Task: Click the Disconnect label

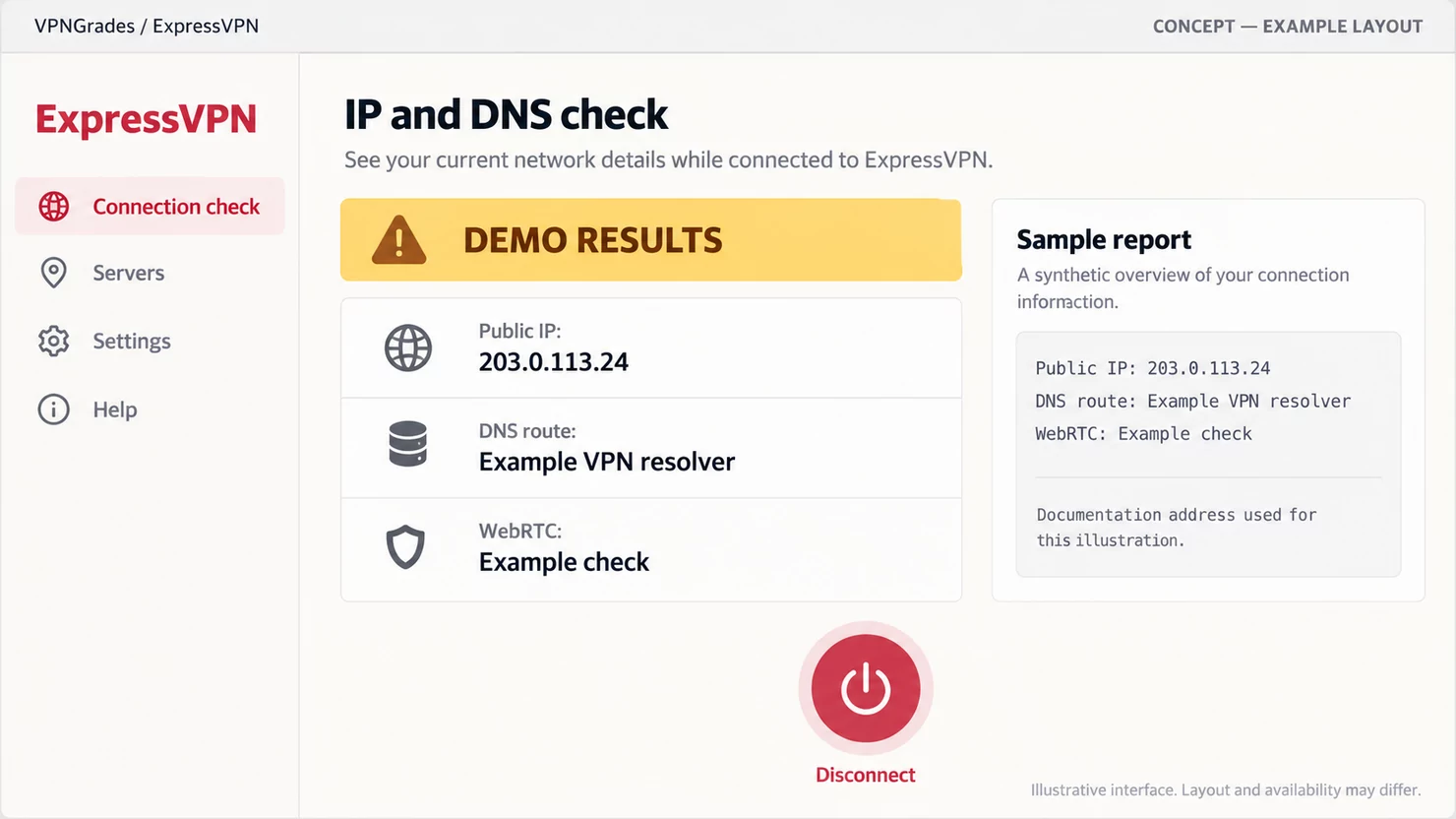Action: (866, 775)
